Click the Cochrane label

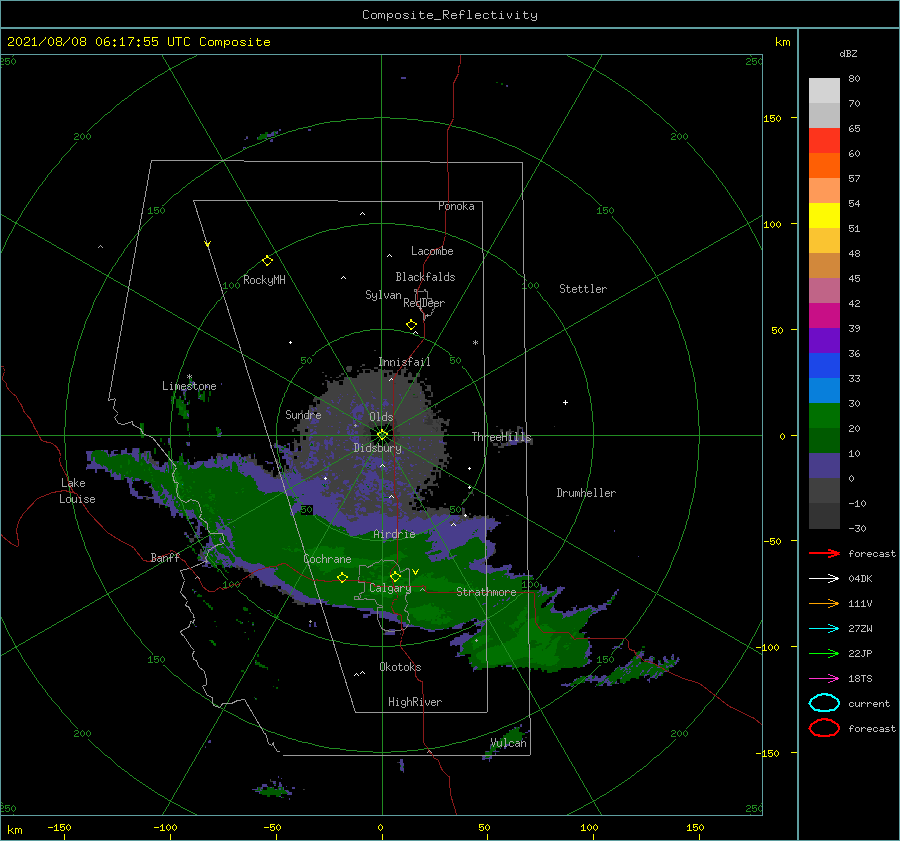327,559
